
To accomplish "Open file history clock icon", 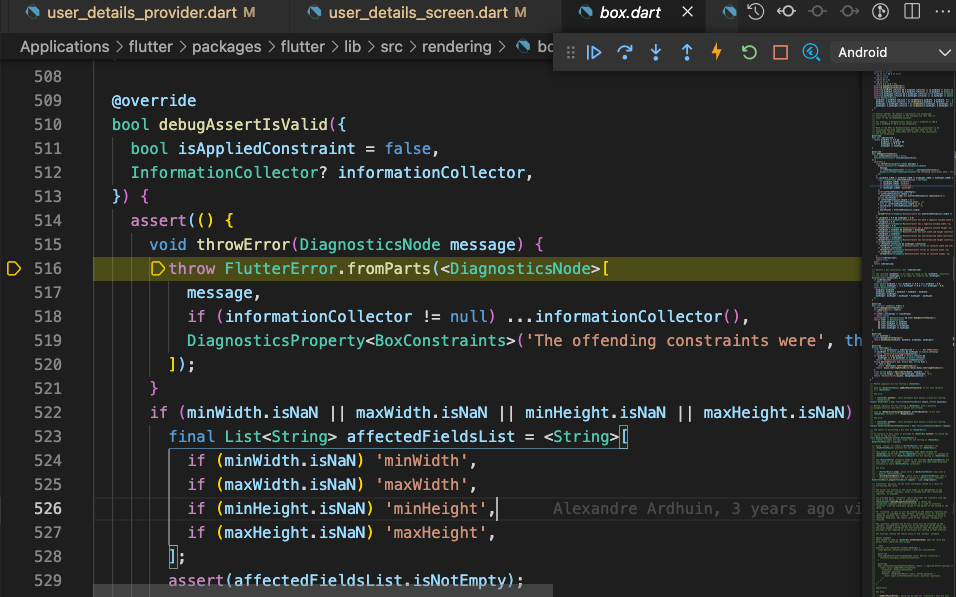I will pos(756,12).
